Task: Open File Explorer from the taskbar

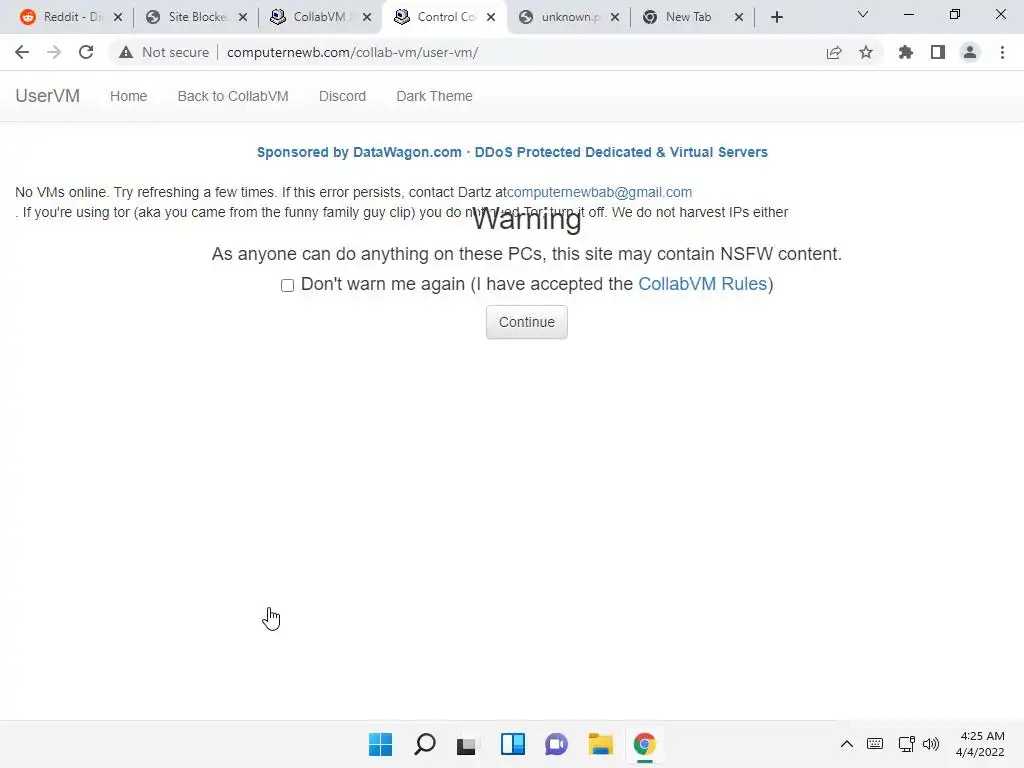Action: pyautogui.click(x=601, y=744)
